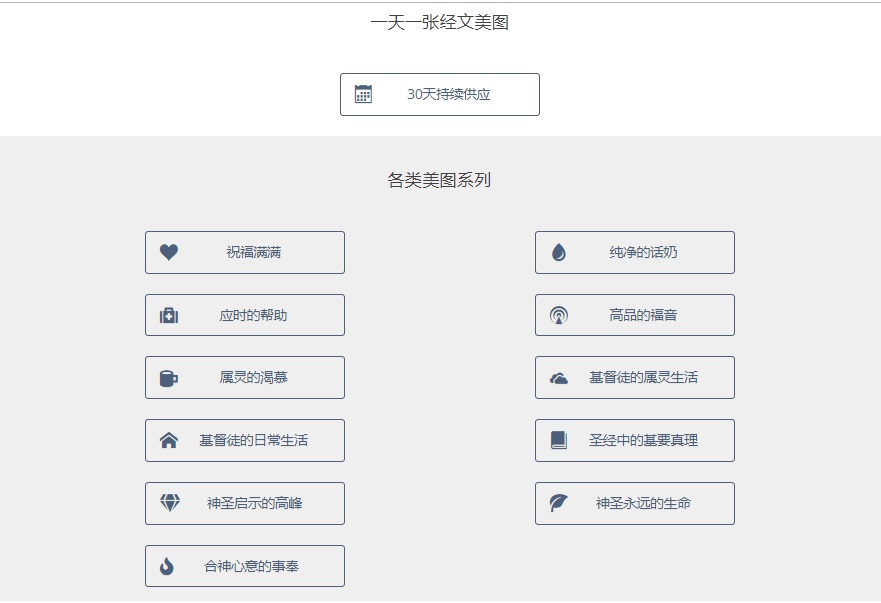
Task: Open the 属灵的渴慕 series
Action: (254, 378)
